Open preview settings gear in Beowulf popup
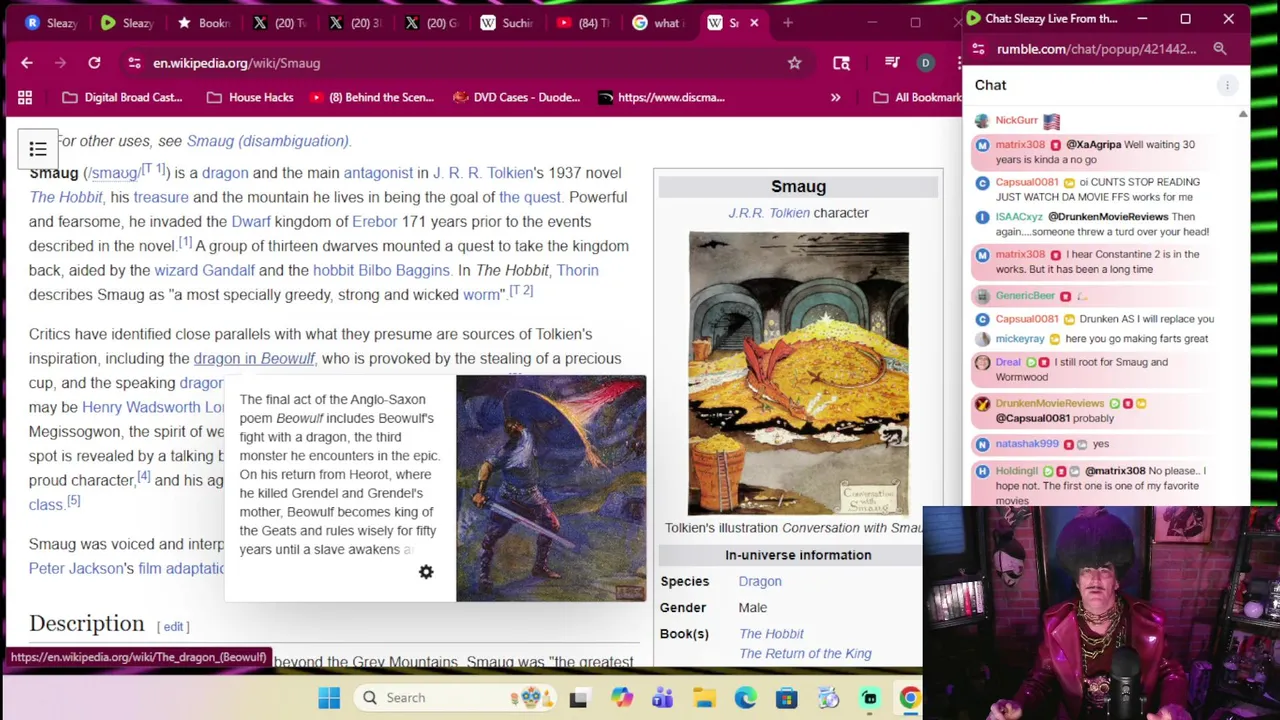This screenshot has width=1280, height=720. pos(426,572)
